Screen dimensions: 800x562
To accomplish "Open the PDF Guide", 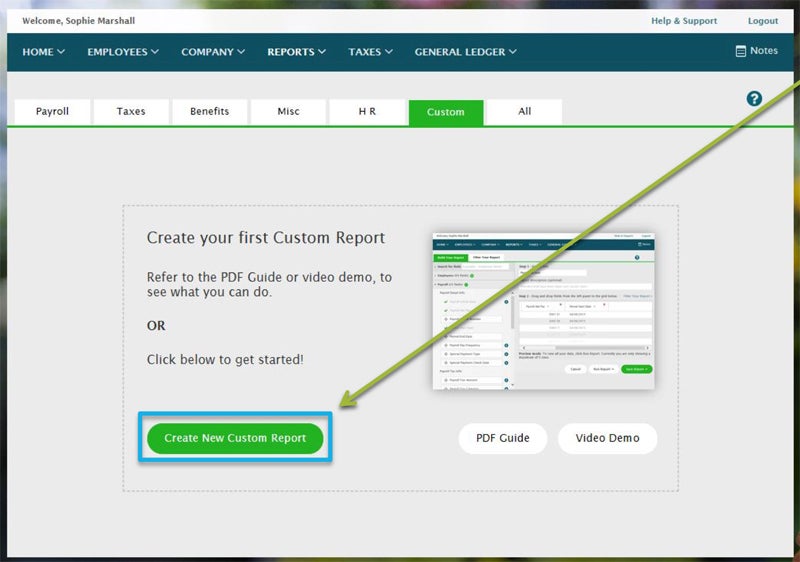I will pyautogui.click(x=503, y=438).
